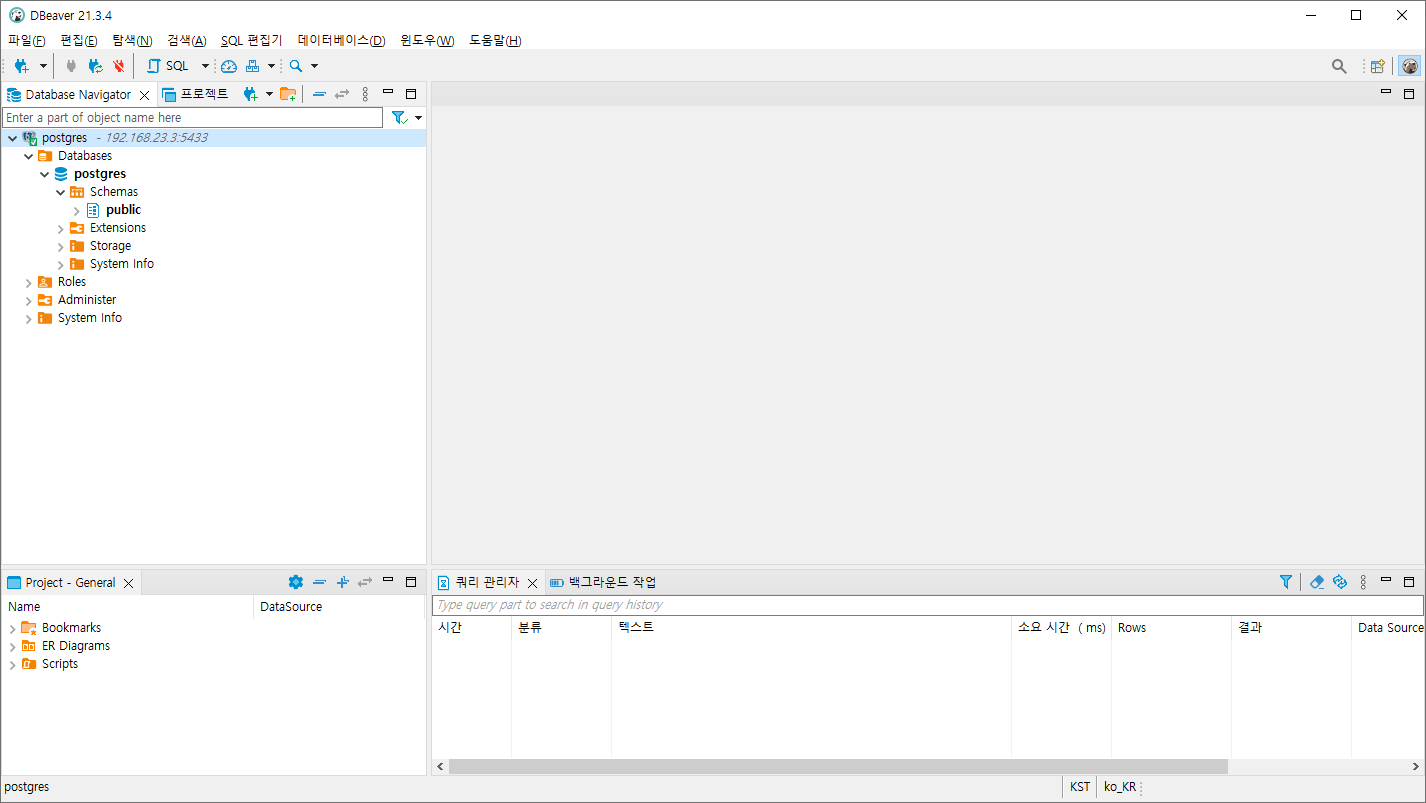
Task: Click the grey Quick search magnifier at top right
Action: (1339, 66)
